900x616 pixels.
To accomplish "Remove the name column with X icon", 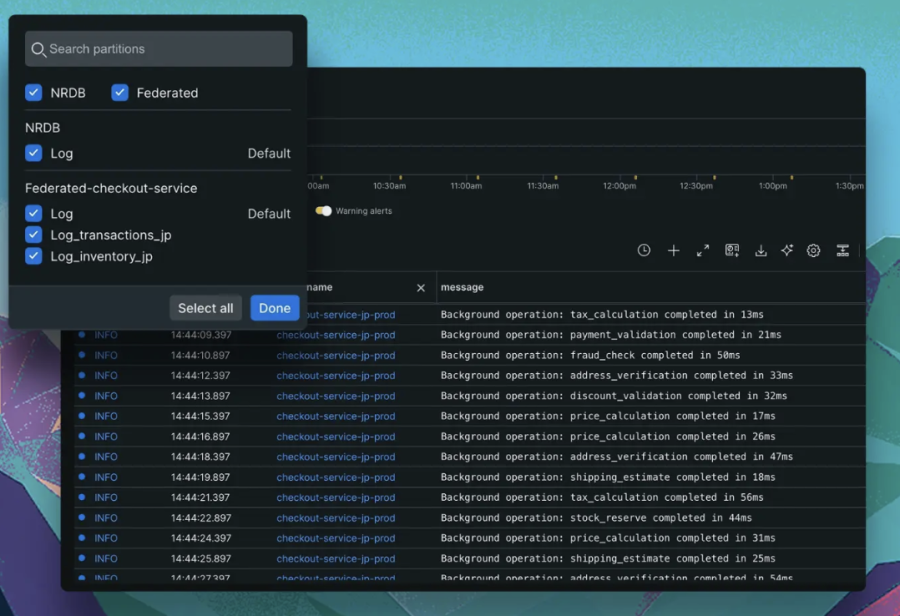I will (x=421, y=288).
